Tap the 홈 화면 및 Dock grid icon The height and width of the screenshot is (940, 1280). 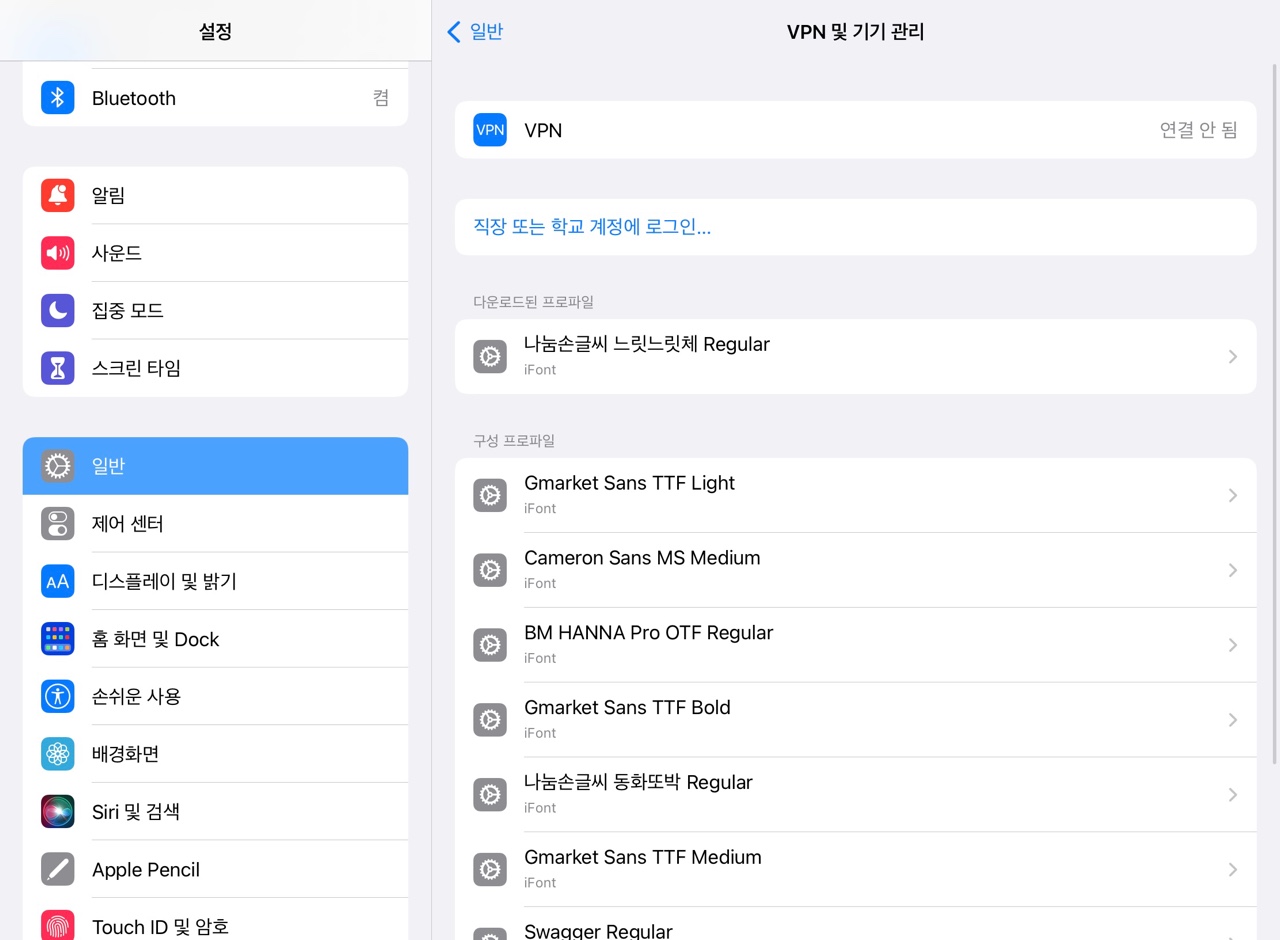coord(57,639)
